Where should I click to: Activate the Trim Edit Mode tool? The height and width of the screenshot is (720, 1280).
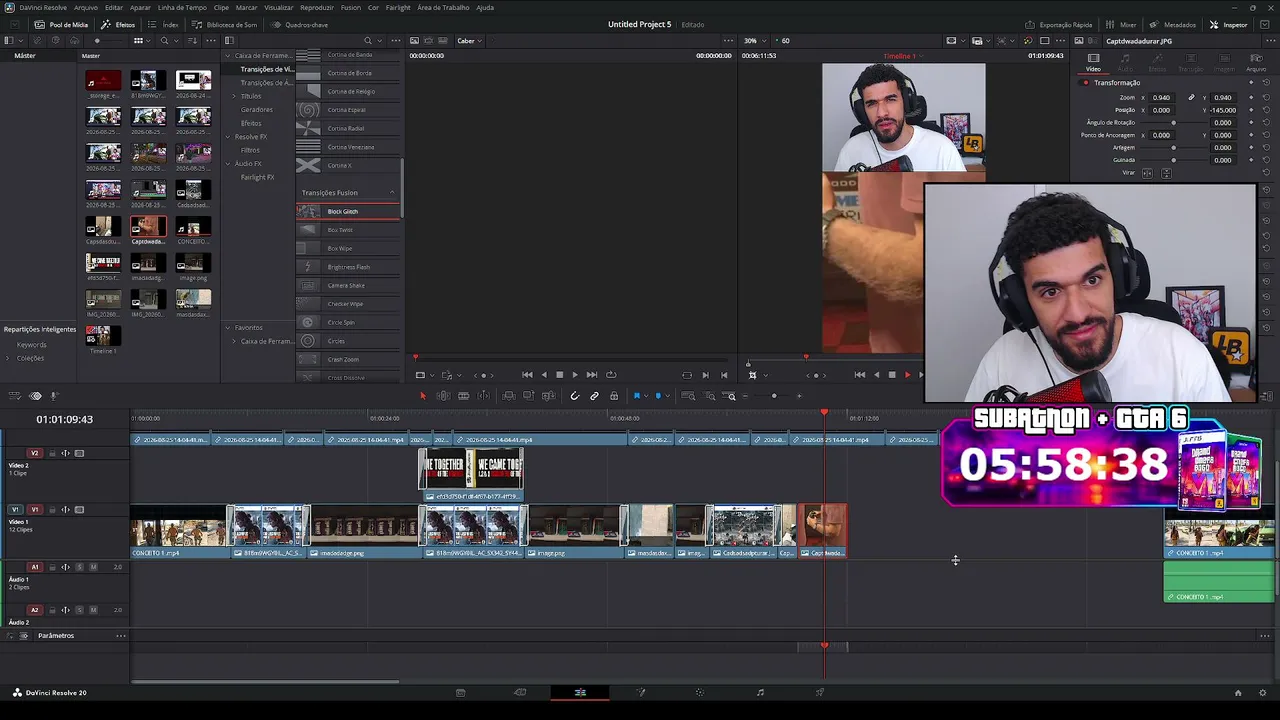pos(443,396)
